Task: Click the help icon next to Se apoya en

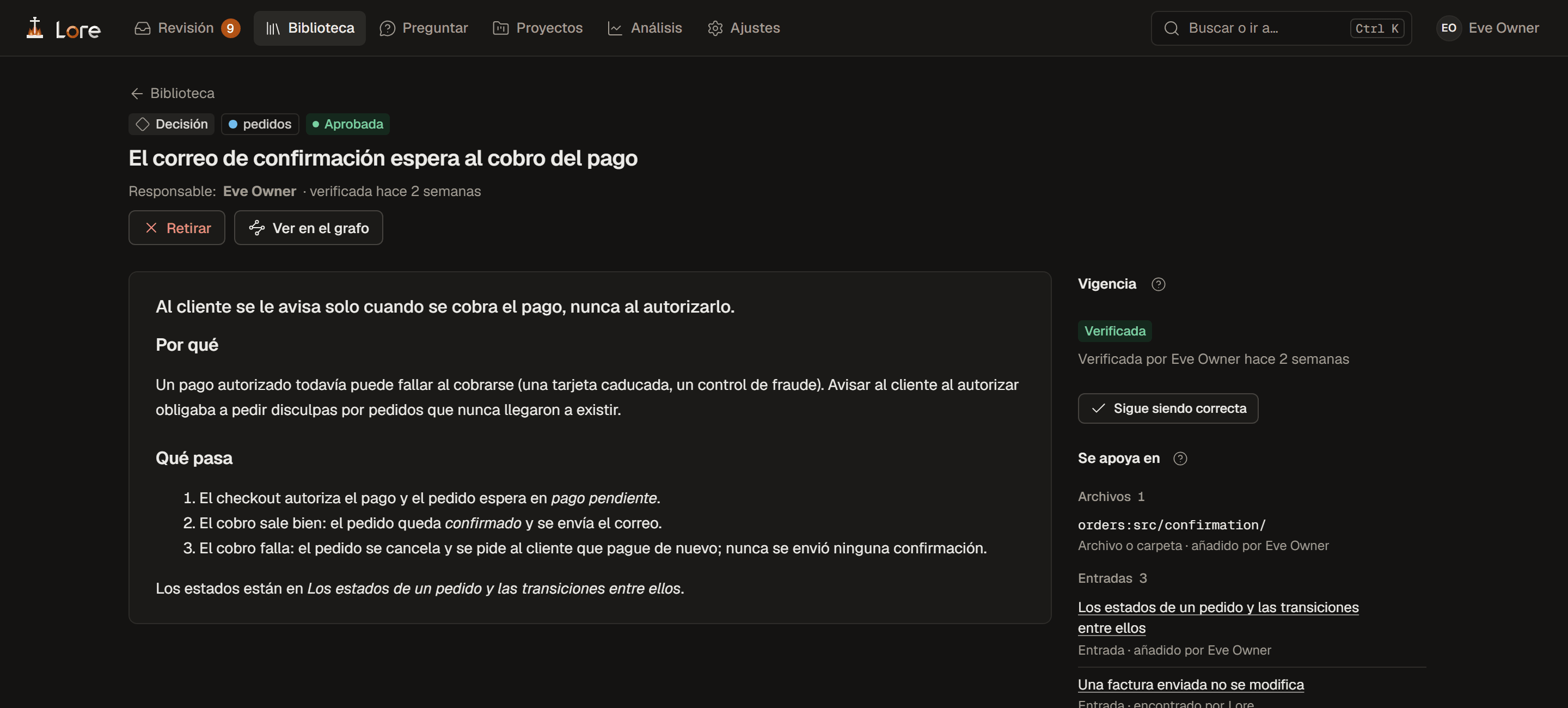Action: 1180,459
